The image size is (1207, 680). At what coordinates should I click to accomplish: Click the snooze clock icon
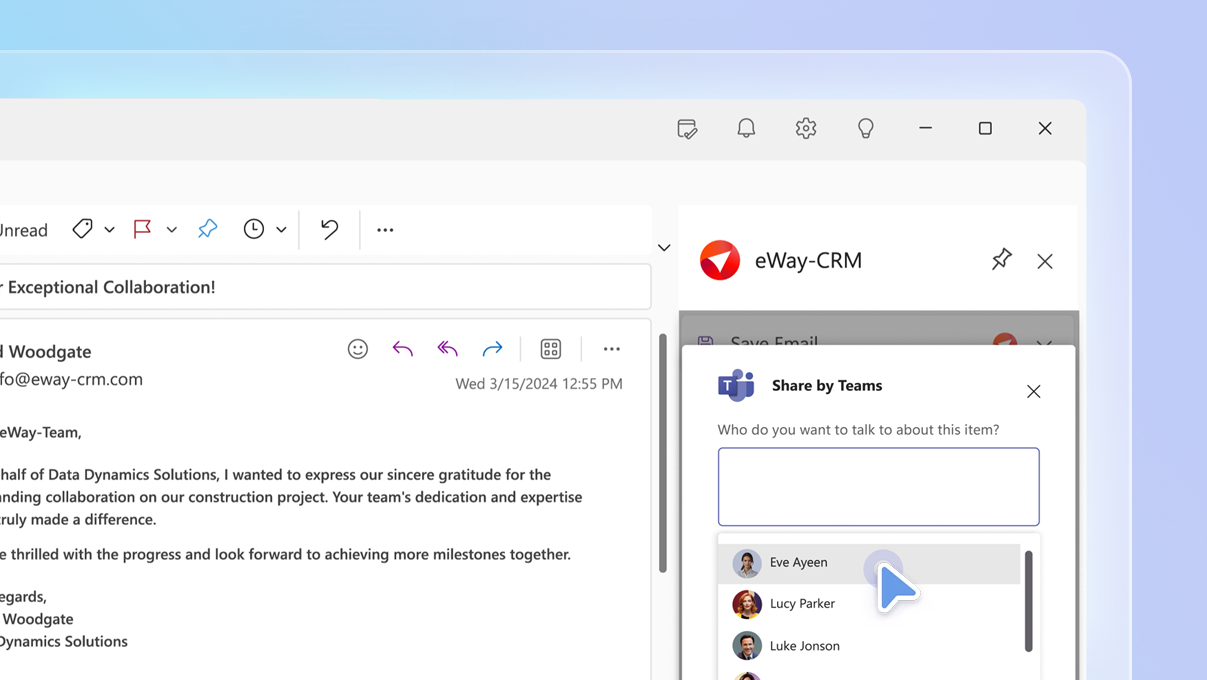pyautogui.click(x=254, y=229)
